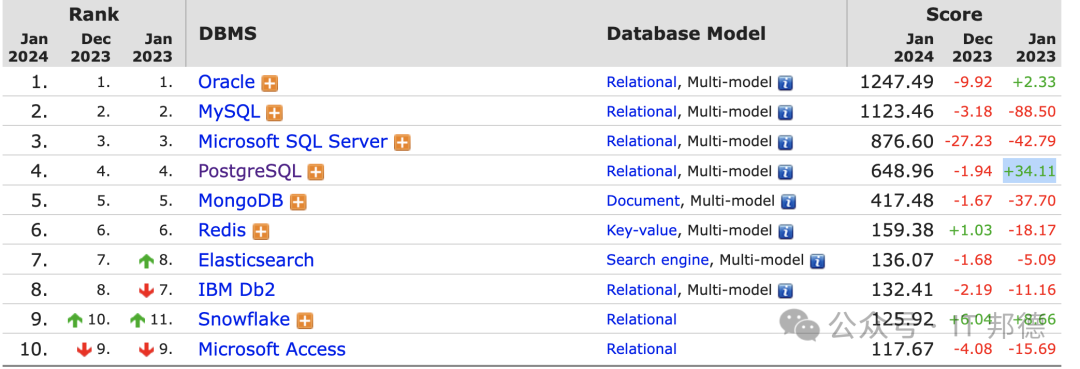The width and height of the screenshot is (1080, 369).
Task: Click the orange plus icon beside MySQL
Action: click(x=274, y=113)
